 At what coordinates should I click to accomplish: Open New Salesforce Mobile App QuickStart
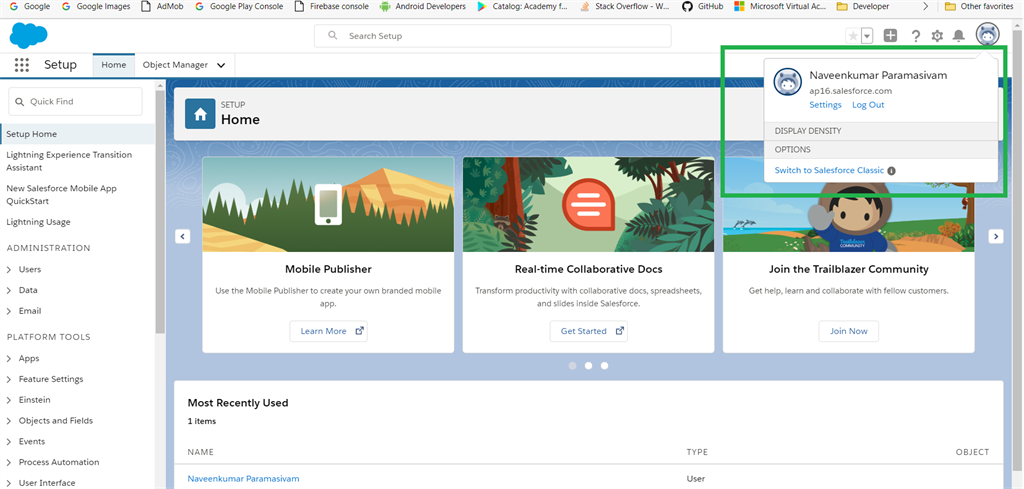61,195
